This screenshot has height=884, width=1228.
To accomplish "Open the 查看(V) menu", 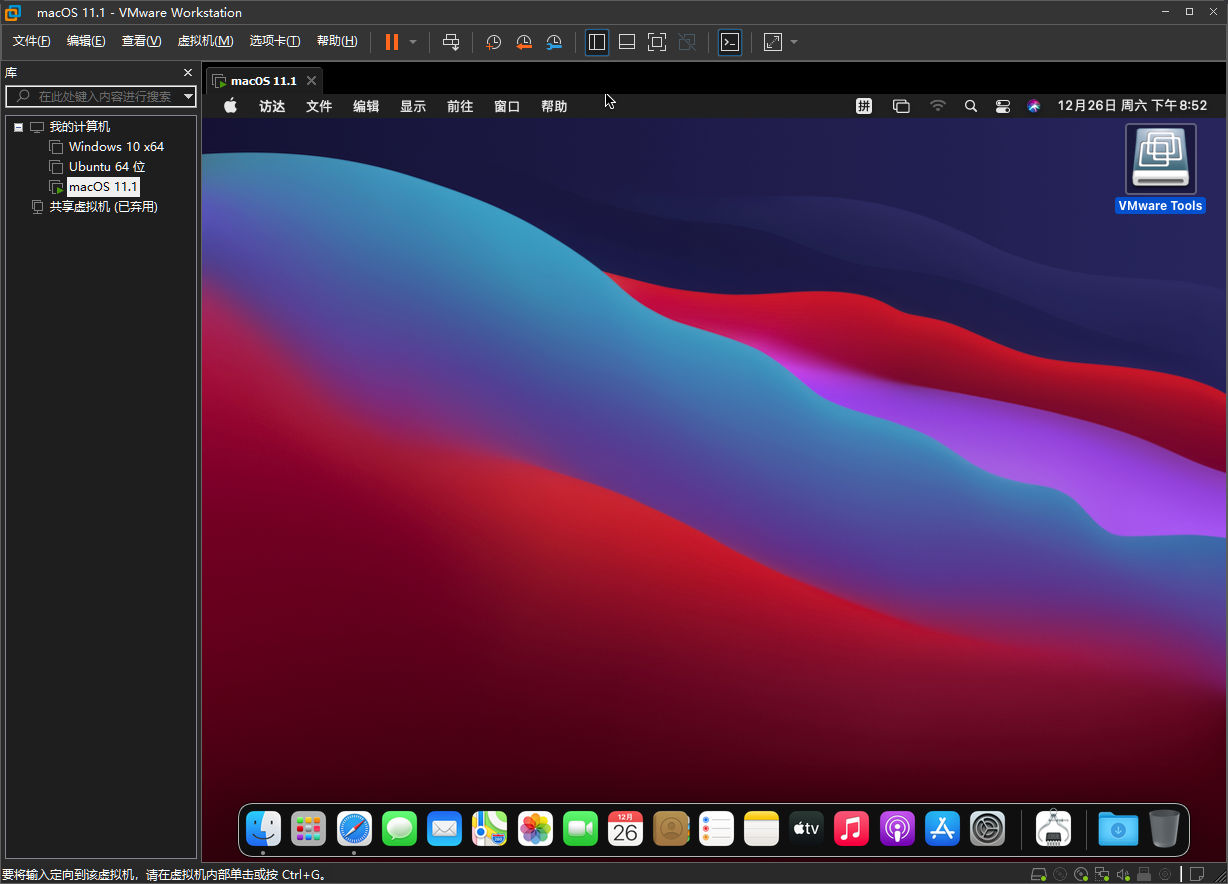I will coord(141,41).
